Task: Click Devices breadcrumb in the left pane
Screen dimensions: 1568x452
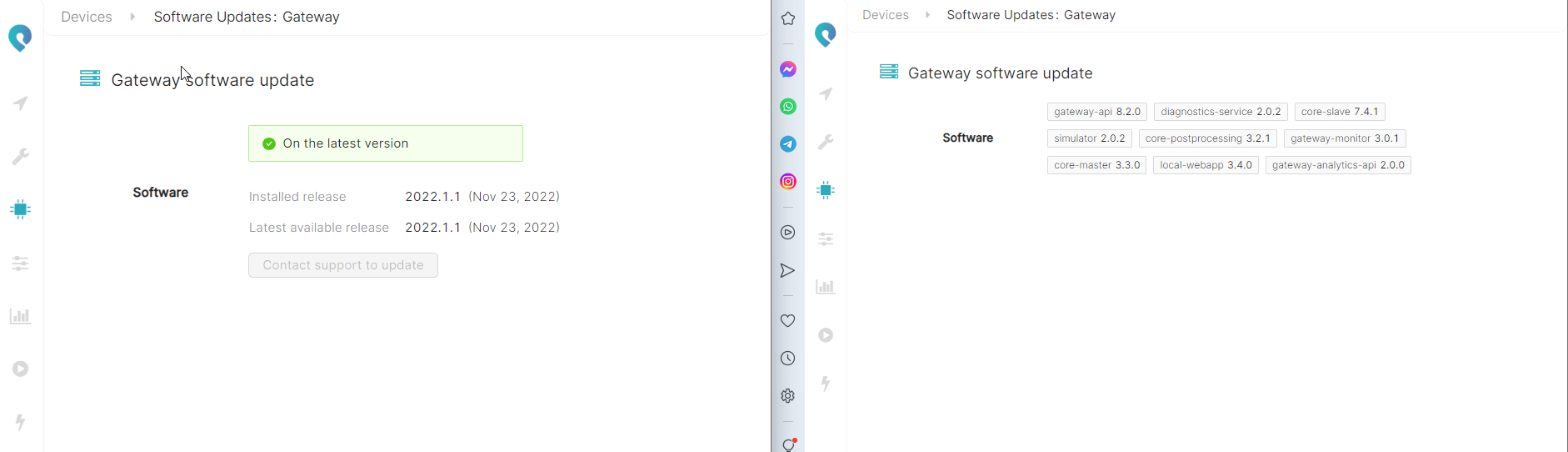Action: coord(87,17)
